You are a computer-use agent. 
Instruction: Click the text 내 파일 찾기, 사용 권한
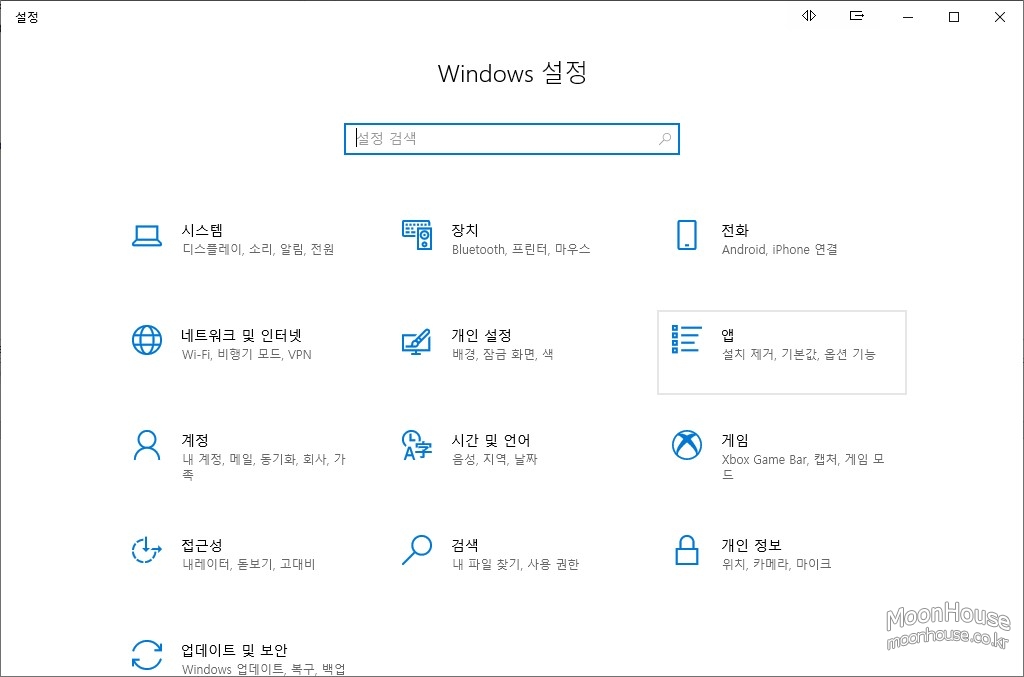515,563
